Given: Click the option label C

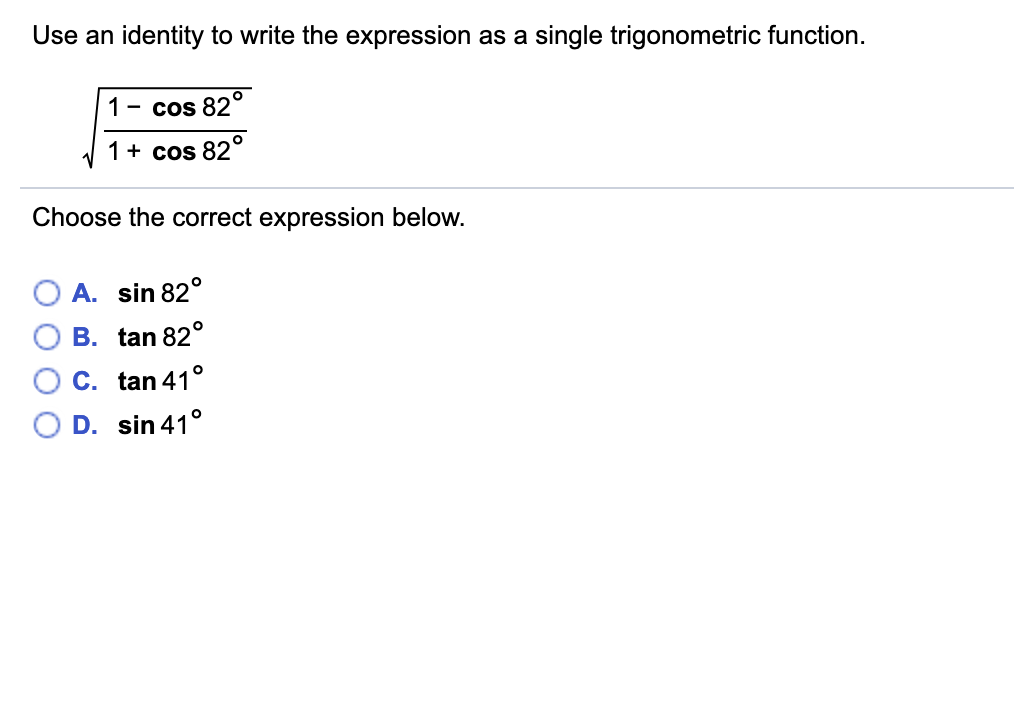Looking at the screenshot, I should [x=83, y=381].
